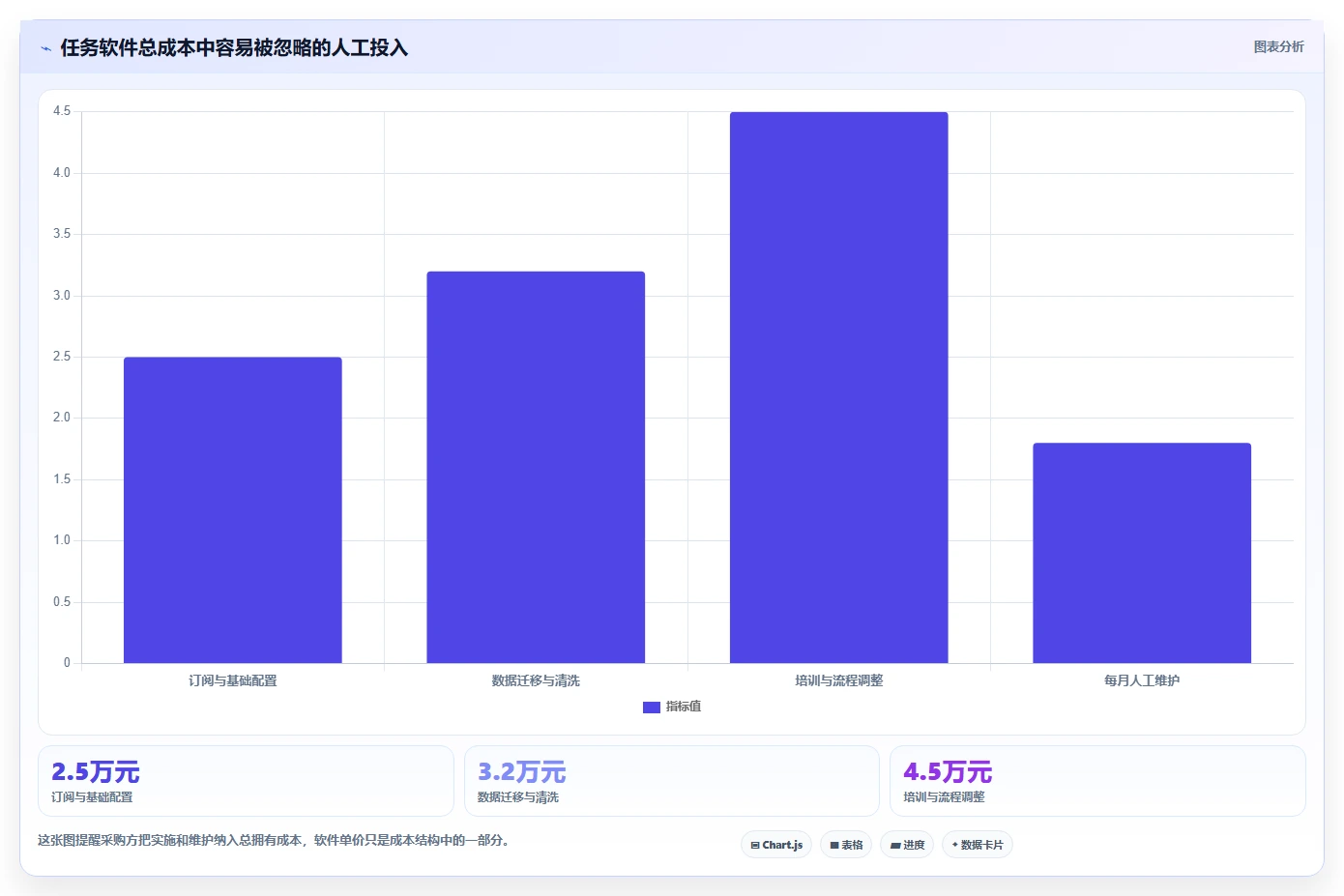
Task: Click the 数据迁移与清洗 bar in chart
Action: pyautogui.click(x=536, y=467)
